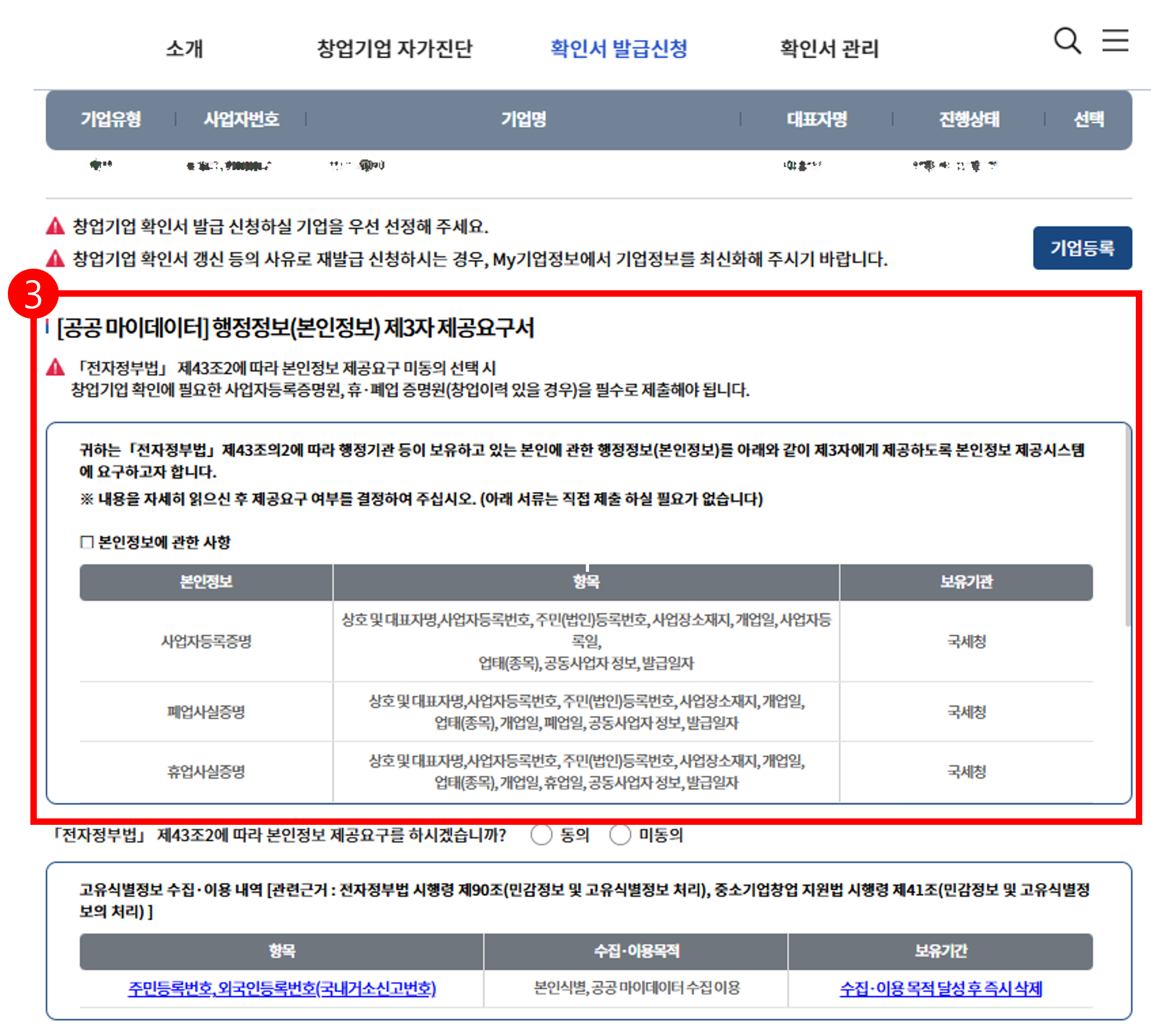Click the 진행상태 column header

point(968,119)
